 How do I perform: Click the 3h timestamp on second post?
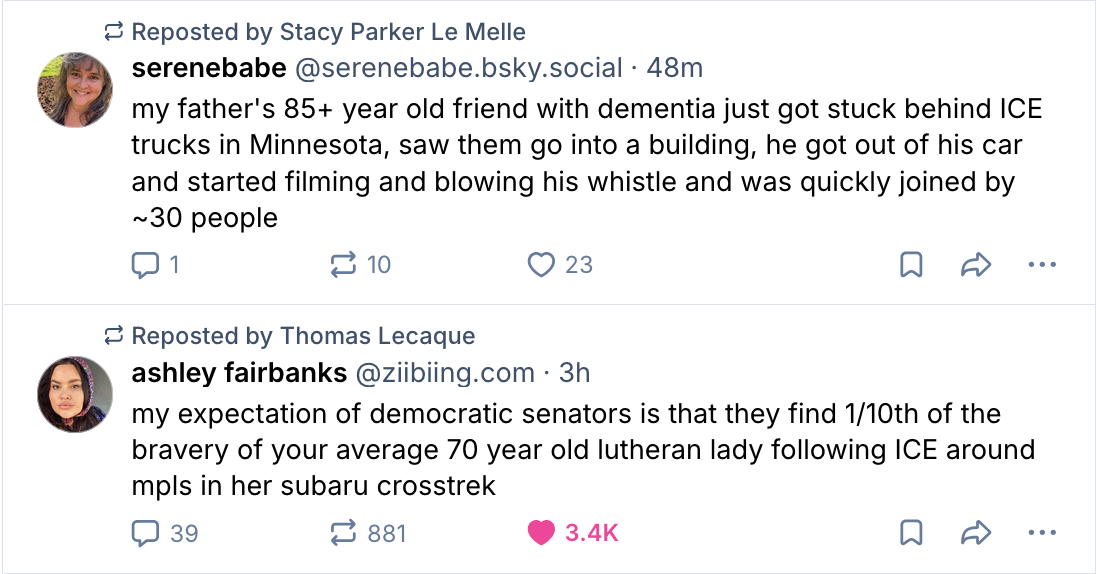[575, 373]
